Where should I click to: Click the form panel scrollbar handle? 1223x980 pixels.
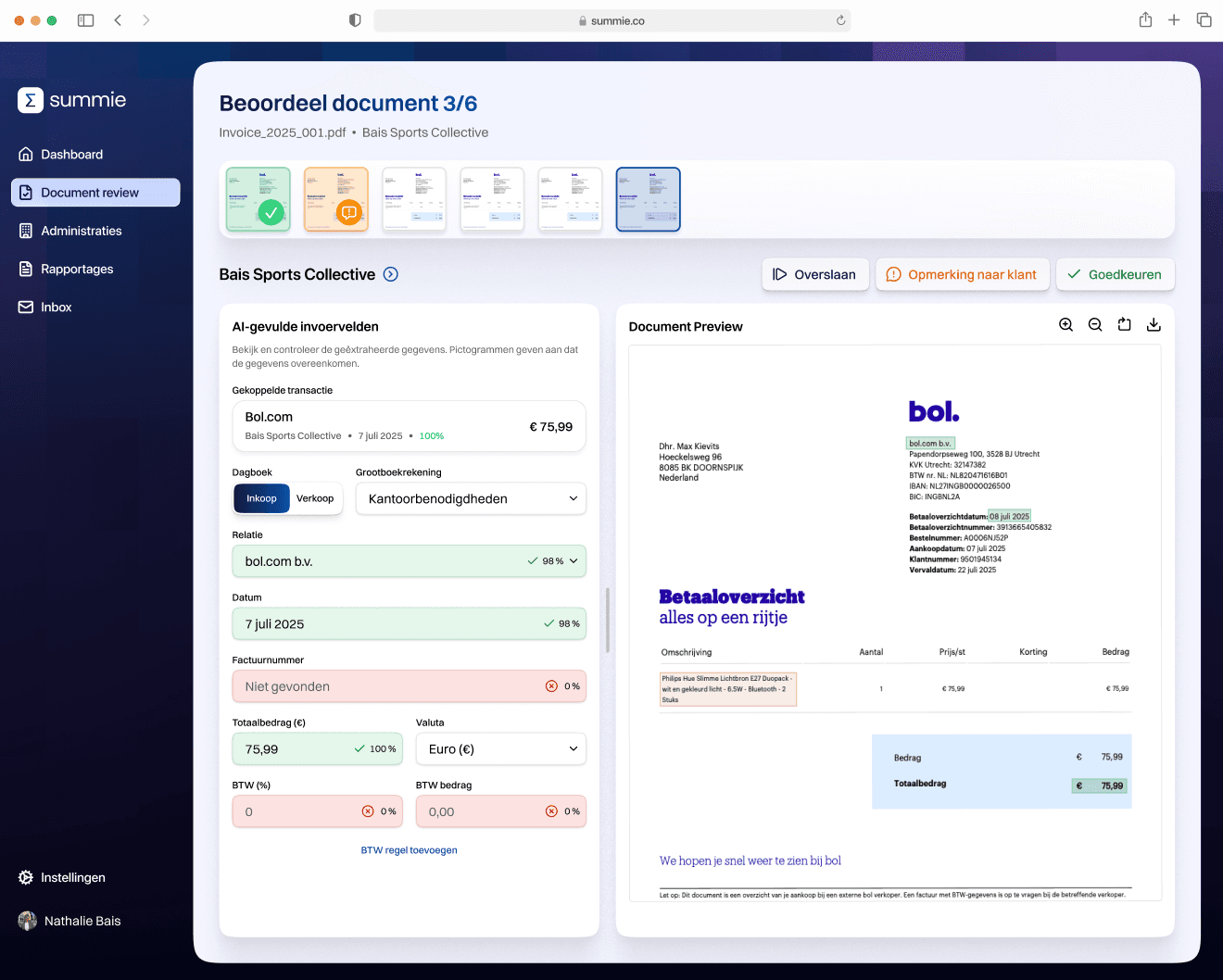coord(608,621)
